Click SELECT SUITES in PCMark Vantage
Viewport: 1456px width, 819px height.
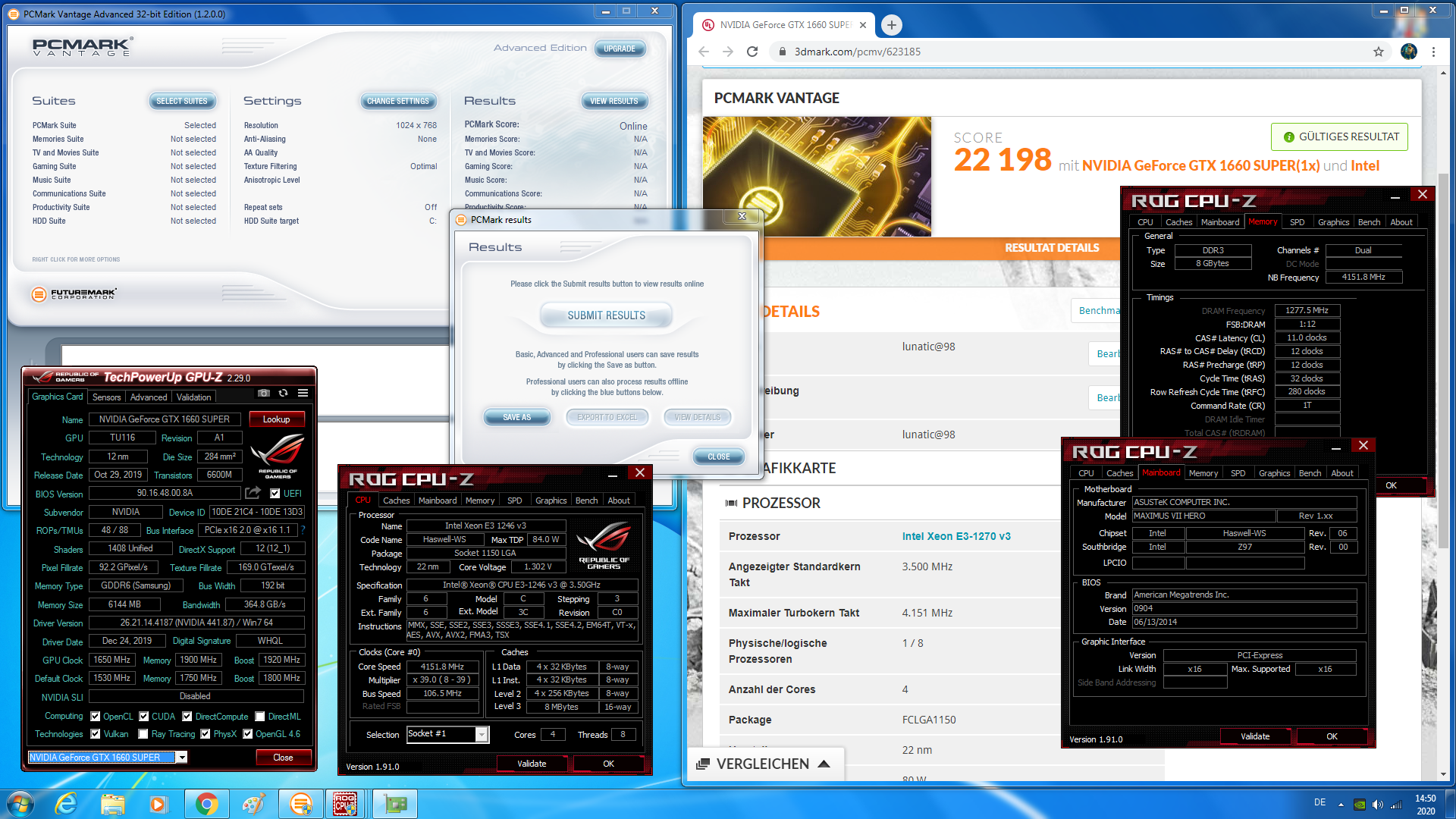pyautogui.click(x=181, y=101)
